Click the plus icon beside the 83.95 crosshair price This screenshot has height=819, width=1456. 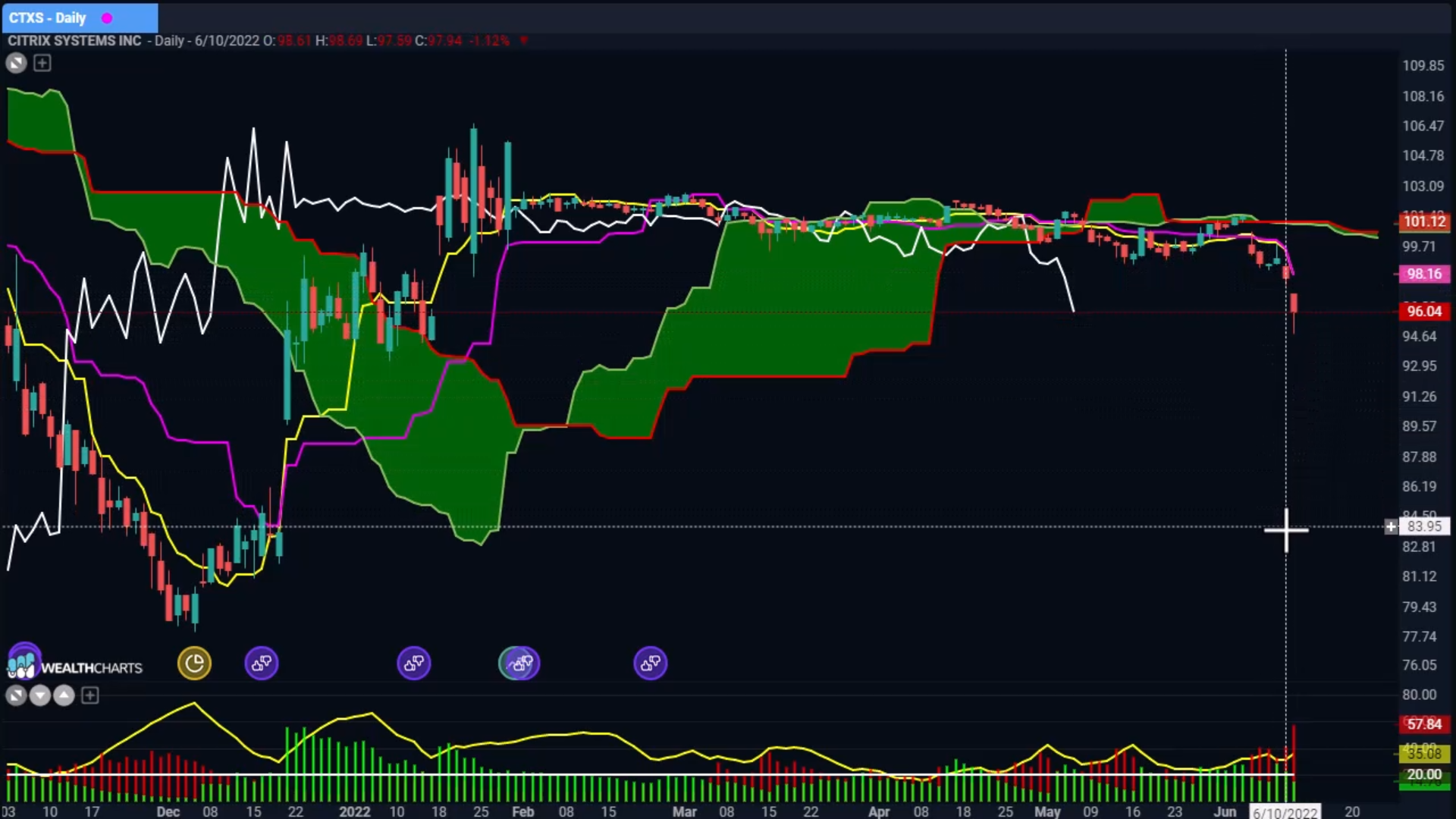tap(1391, 526)
